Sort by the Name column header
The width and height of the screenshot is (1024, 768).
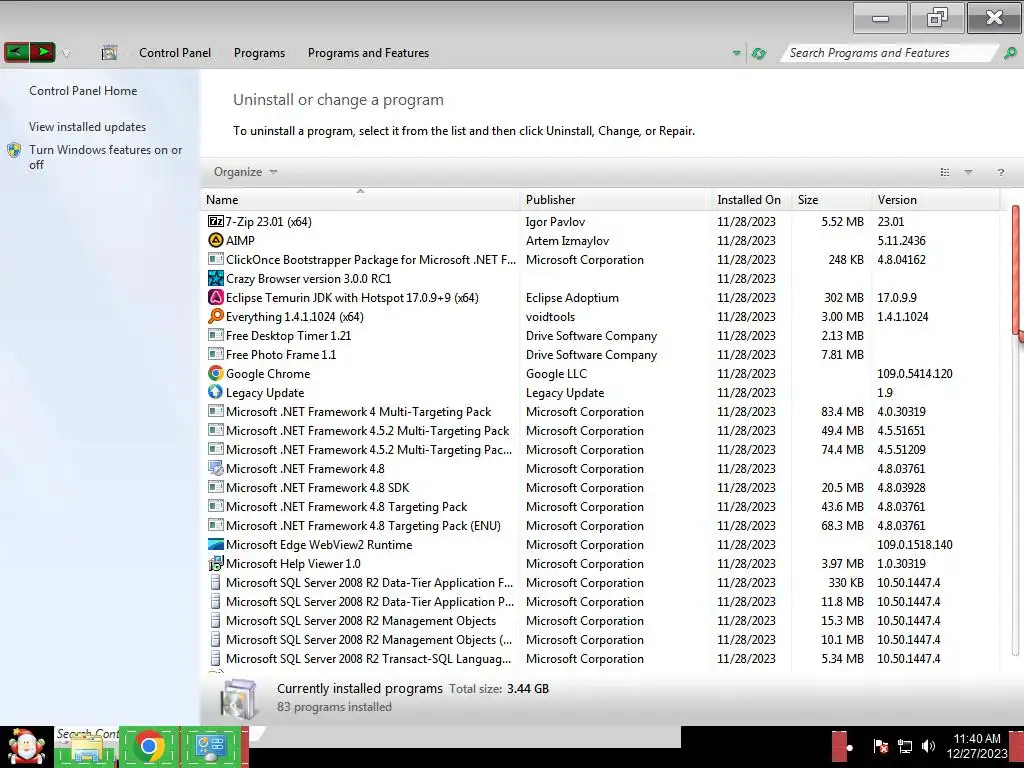coord(360,200)
